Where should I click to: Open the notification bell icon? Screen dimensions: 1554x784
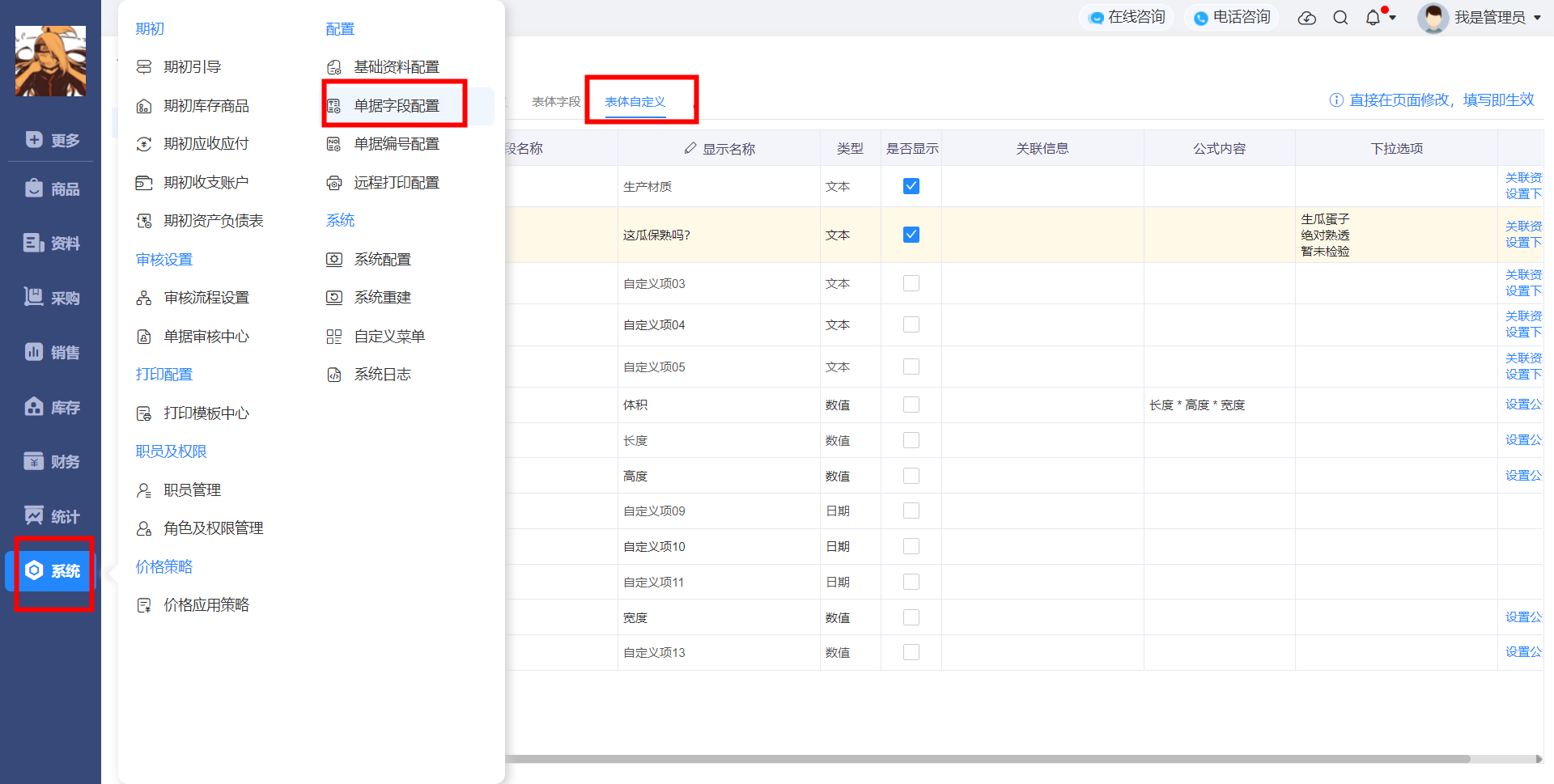[1373, 18]
